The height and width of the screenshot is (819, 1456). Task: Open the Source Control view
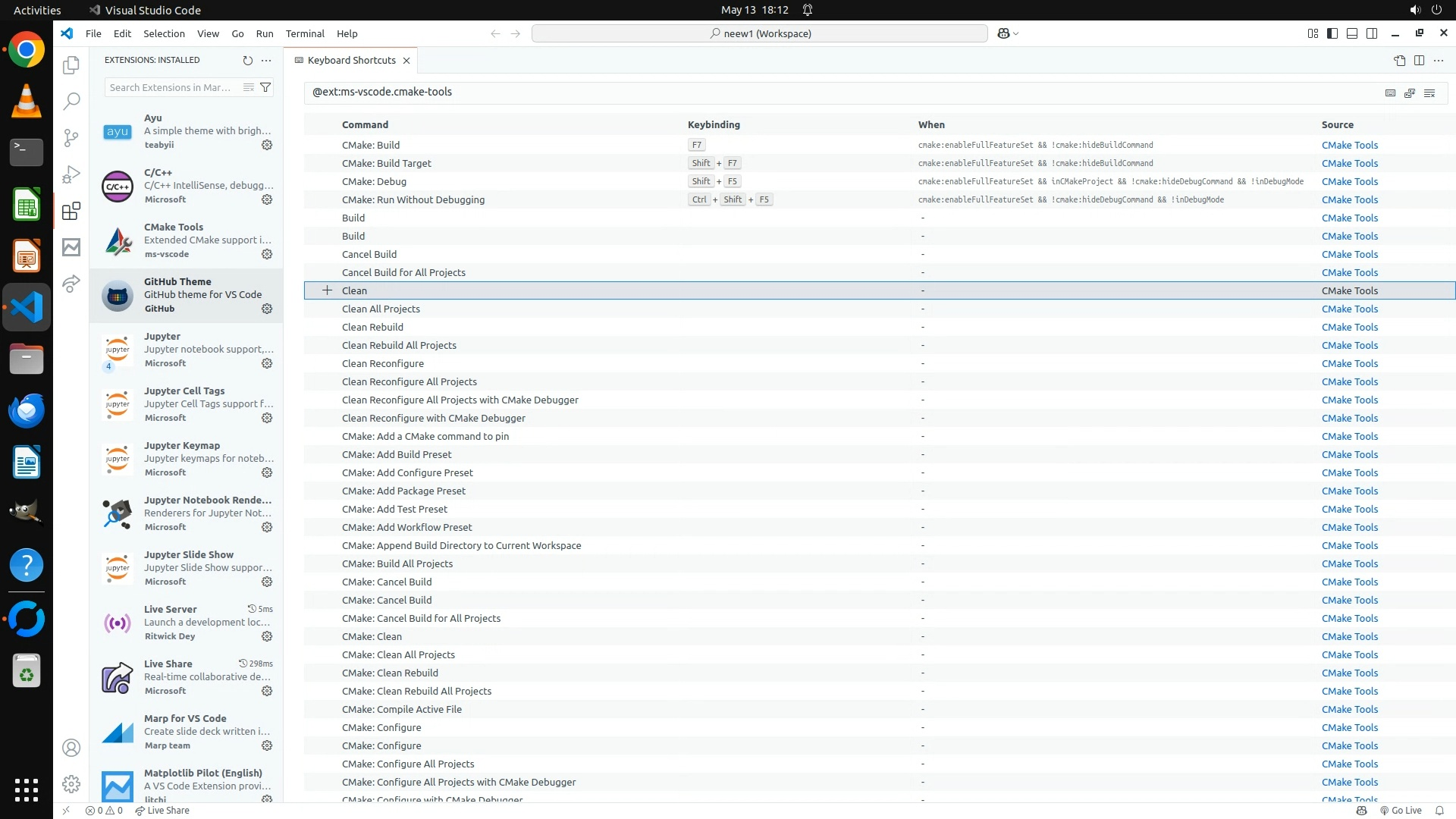[71, 137]
